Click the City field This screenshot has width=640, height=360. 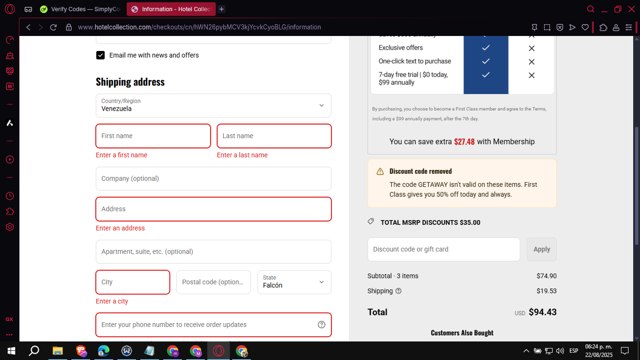[x=133, y=282]
